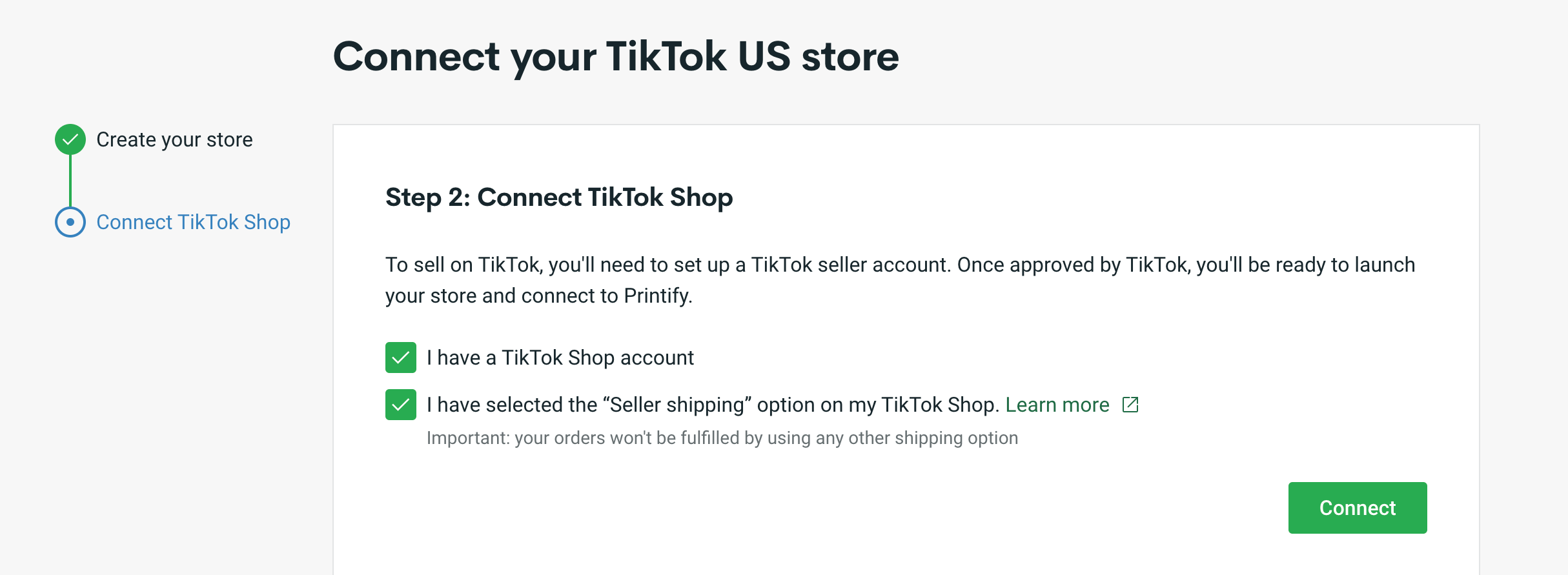
Task: Click the "To sell on TikTok" paragraph text
Action: (x=900, y=280)
